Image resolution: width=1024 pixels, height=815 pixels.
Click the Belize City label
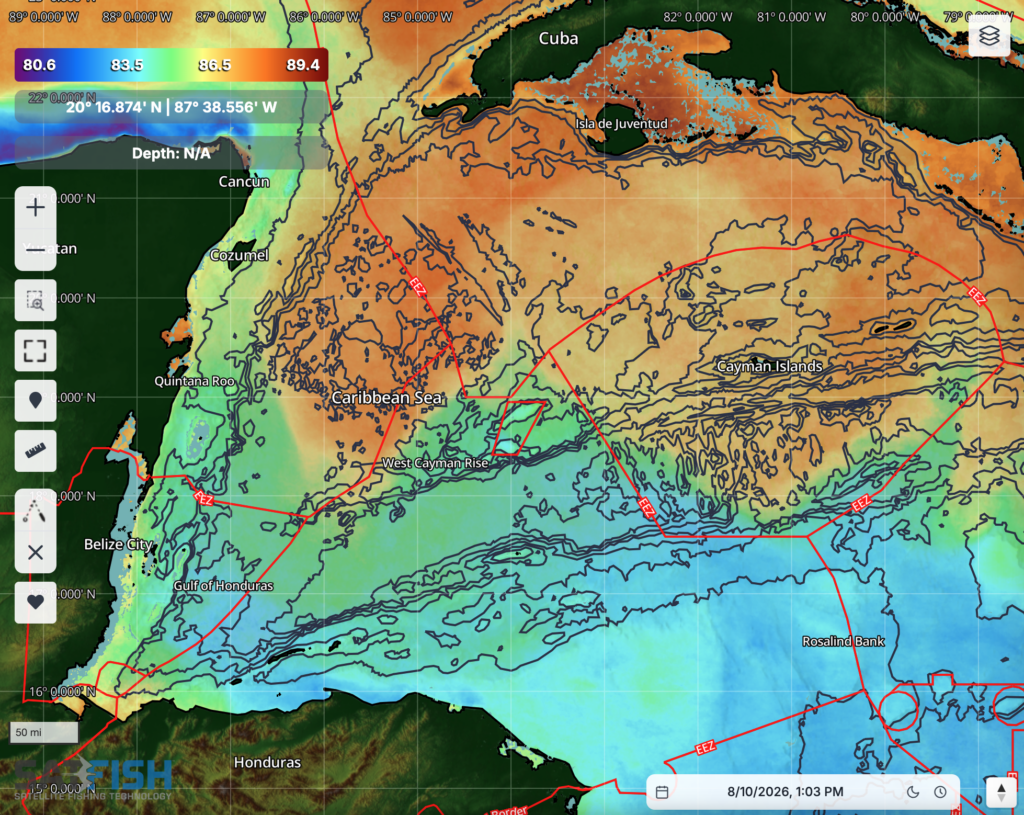[x=118, y=544]
